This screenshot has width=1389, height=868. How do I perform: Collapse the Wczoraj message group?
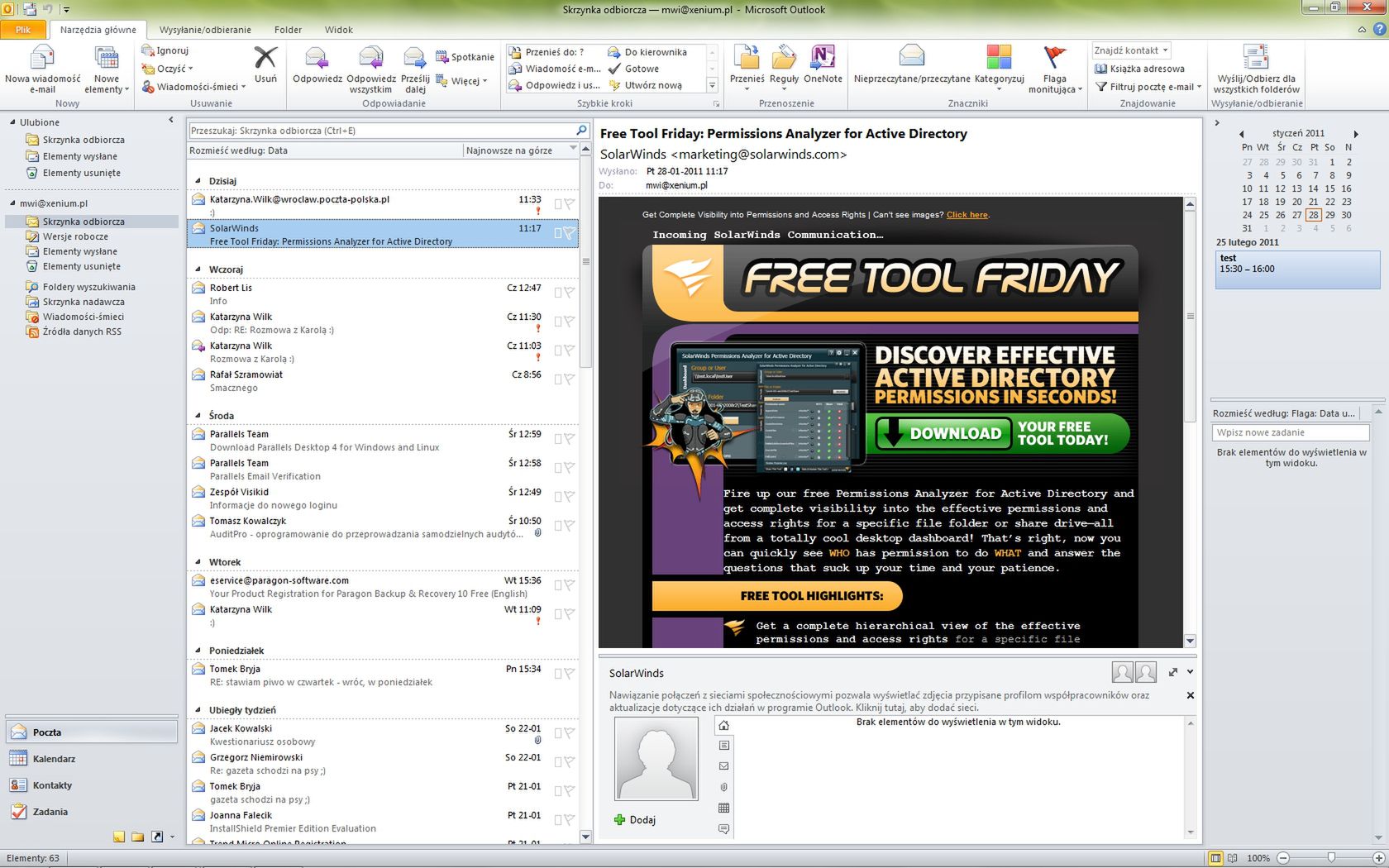(x=198, y=269)
